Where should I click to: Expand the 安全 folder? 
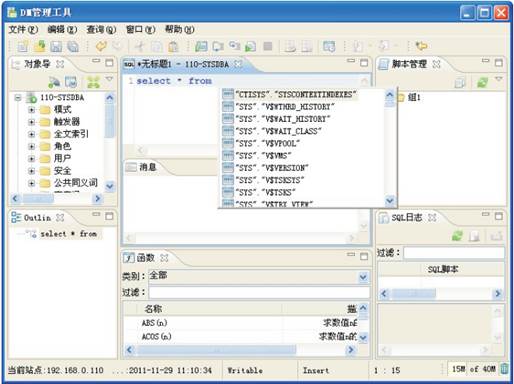pyautogui.click(x=31, y=171)
